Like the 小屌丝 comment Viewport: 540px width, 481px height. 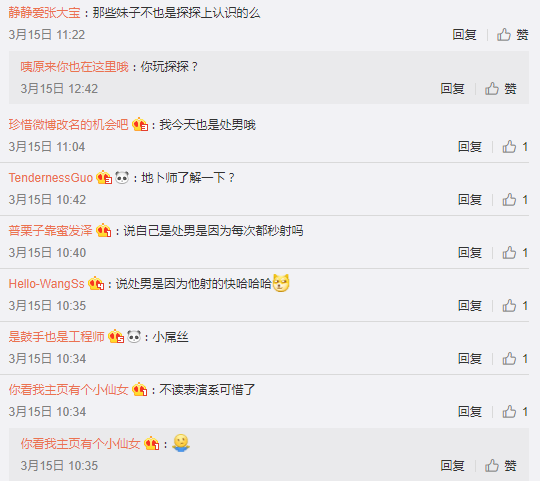point(515,359)
